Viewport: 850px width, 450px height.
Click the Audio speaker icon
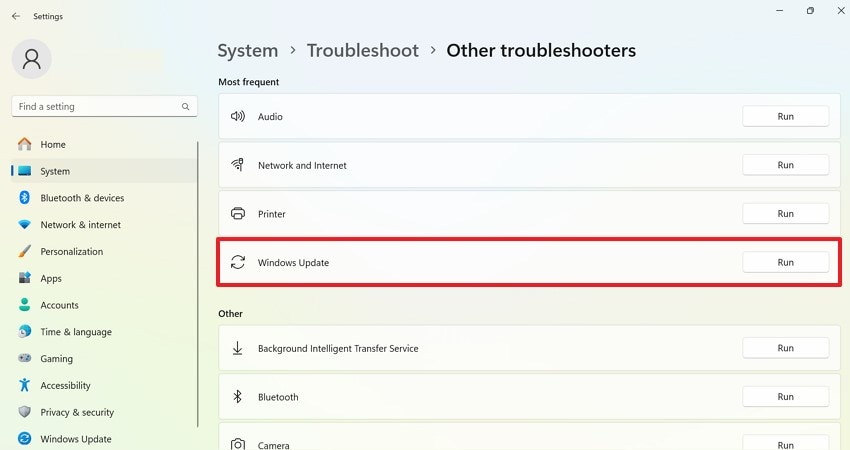pos(237,116)
